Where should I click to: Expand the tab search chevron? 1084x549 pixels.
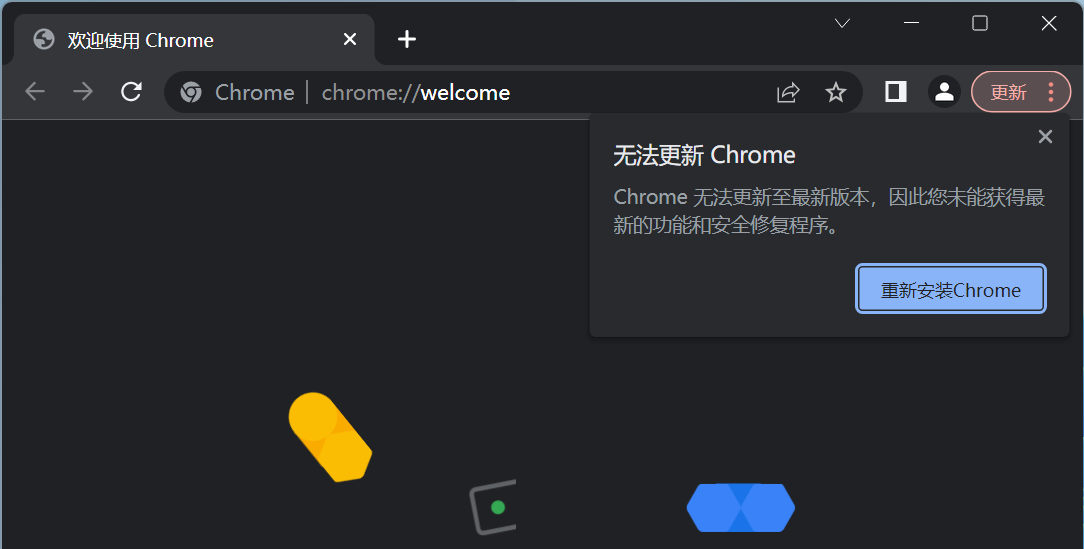pos(842,24)
